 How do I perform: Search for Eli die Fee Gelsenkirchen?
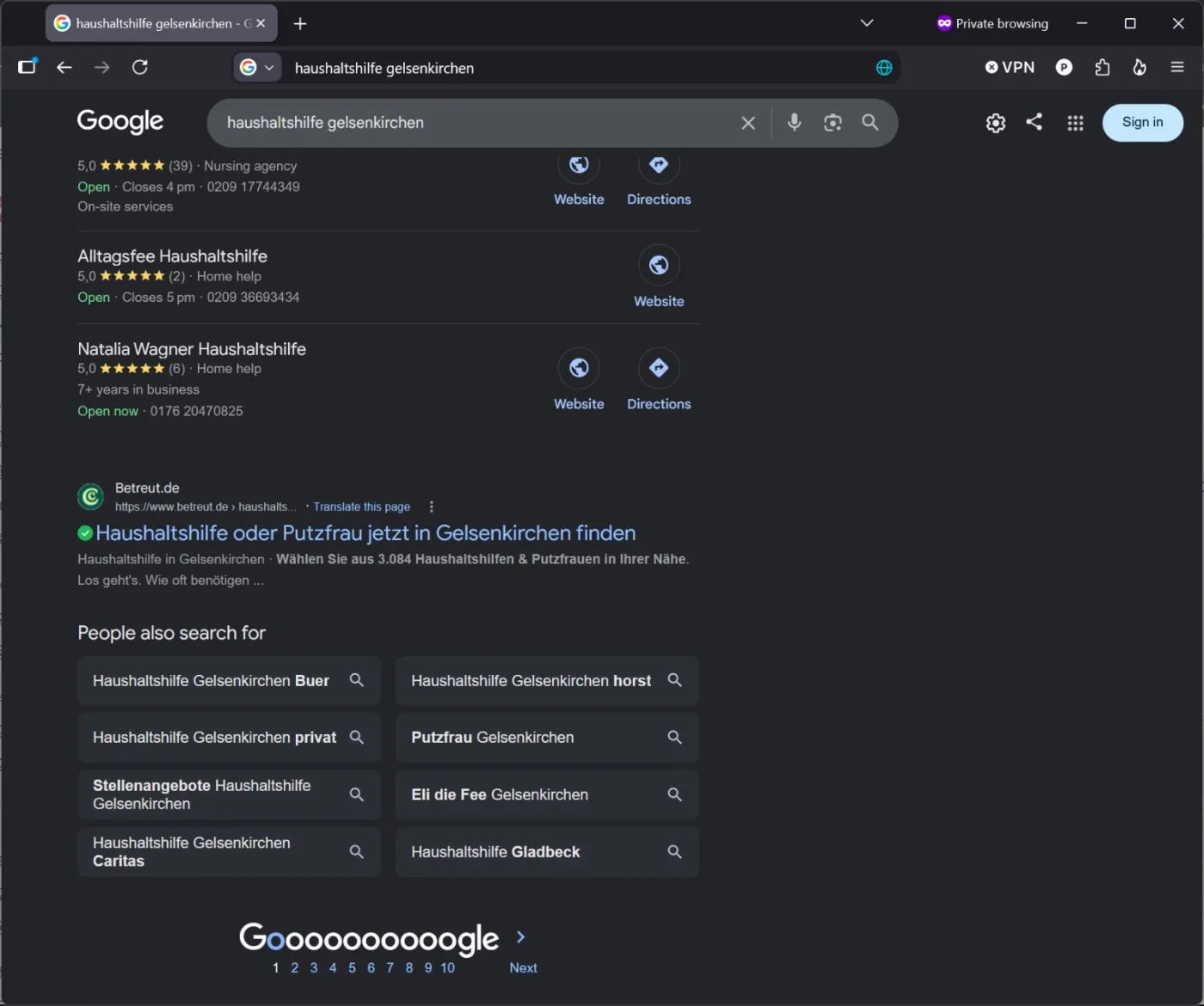pyautogui.click(x=547, y=794)
